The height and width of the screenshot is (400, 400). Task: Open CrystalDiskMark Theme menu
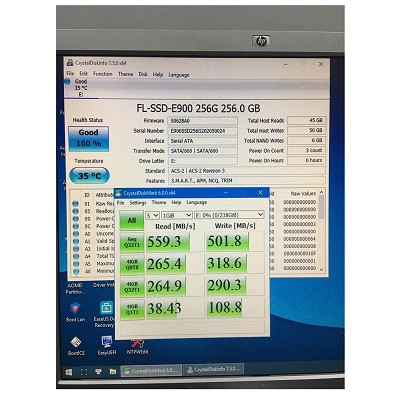[159, 202]
